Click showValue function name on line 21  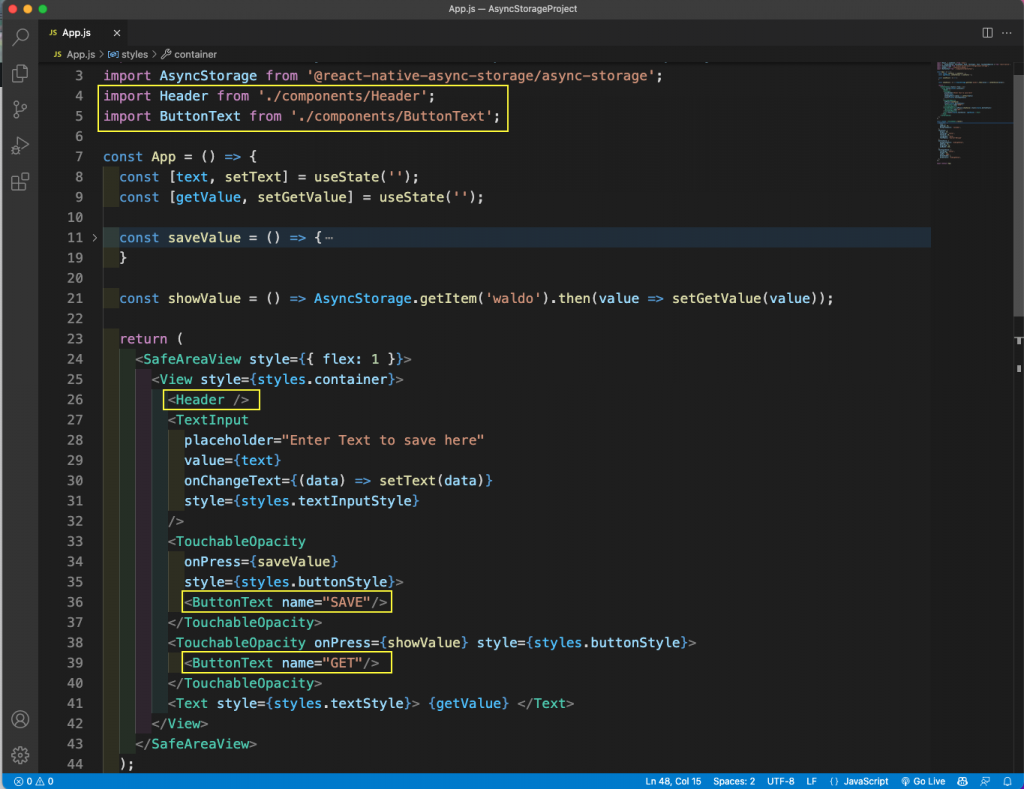(204, 298)
